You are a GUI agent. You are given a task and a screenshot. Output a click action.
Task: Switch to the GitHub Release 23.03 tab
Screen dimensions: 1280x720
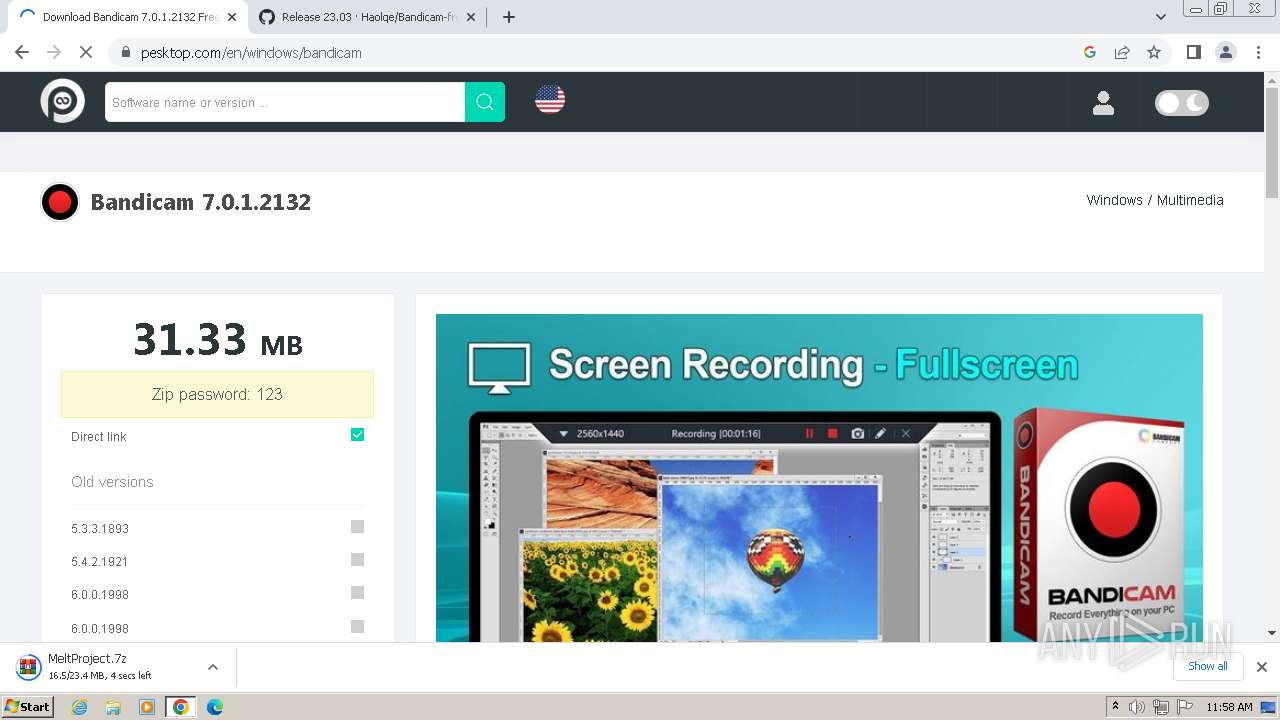(x=366, y=17)
